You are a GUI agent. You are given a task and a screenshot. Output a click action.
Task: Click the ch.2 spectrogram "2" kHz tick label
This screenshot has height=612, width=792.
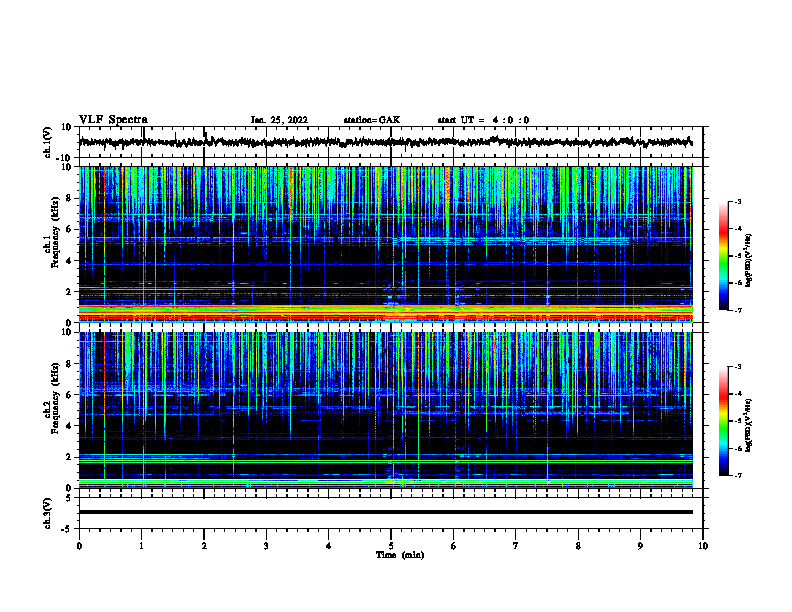pyautogui.click(x=69, y=457)
